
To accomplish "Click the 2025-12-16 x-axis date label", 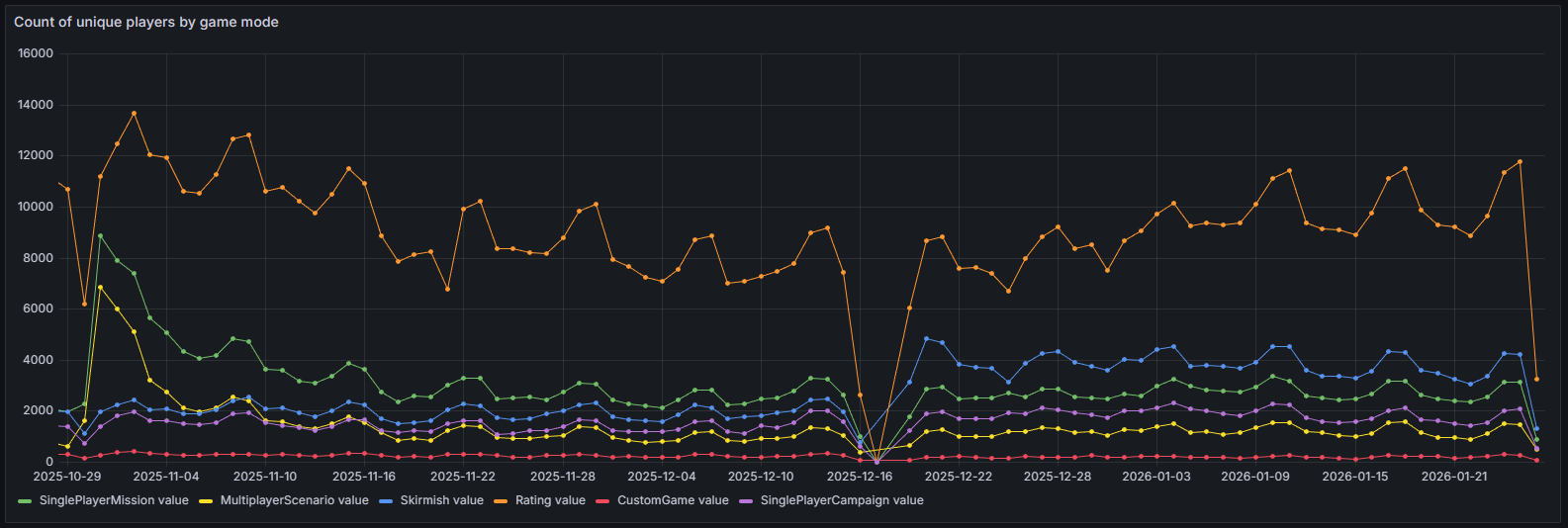I will 859,477.
